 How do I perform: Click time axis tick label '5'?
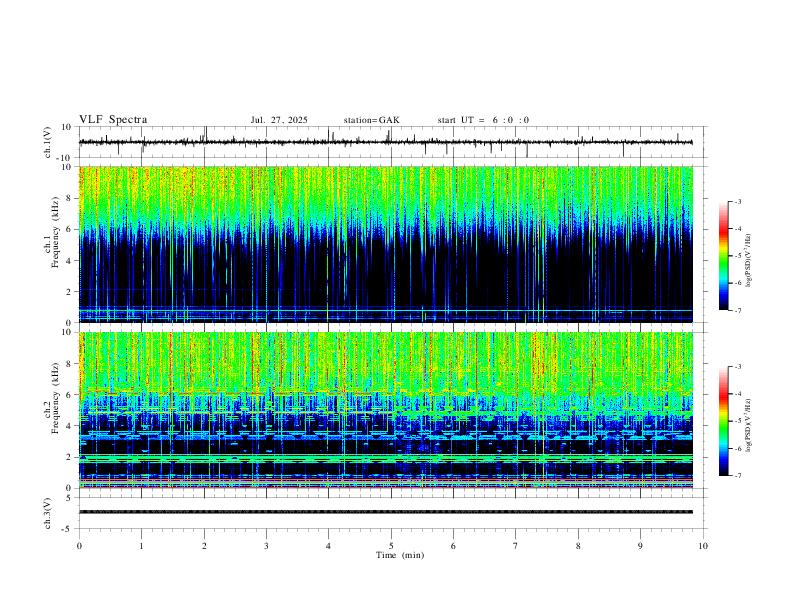391,546
